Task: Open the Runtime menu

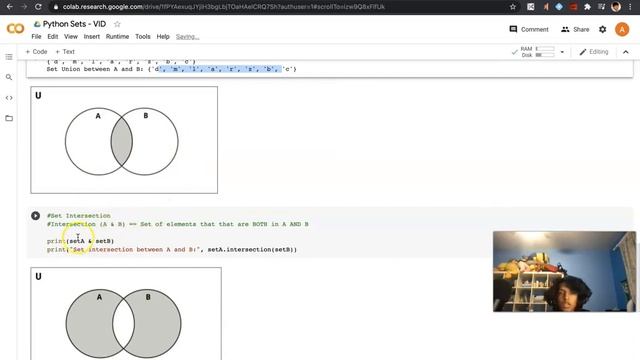Action: click(117, 37)
